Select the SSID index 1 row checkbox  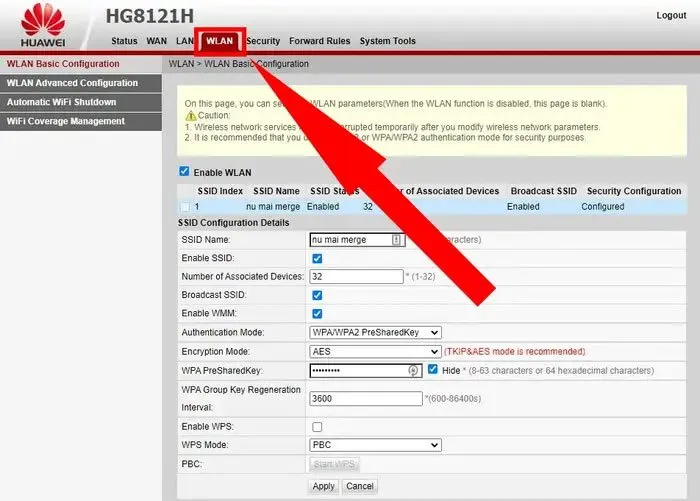pyautogui.click(x=185, y=207)
